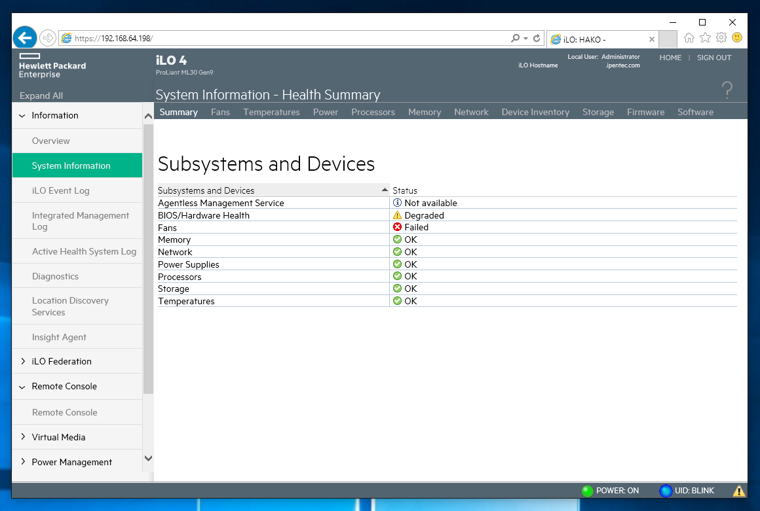Viewport: 760px width, 511px height.
Task: Switch to the Network tab
Action: [471, 112]
